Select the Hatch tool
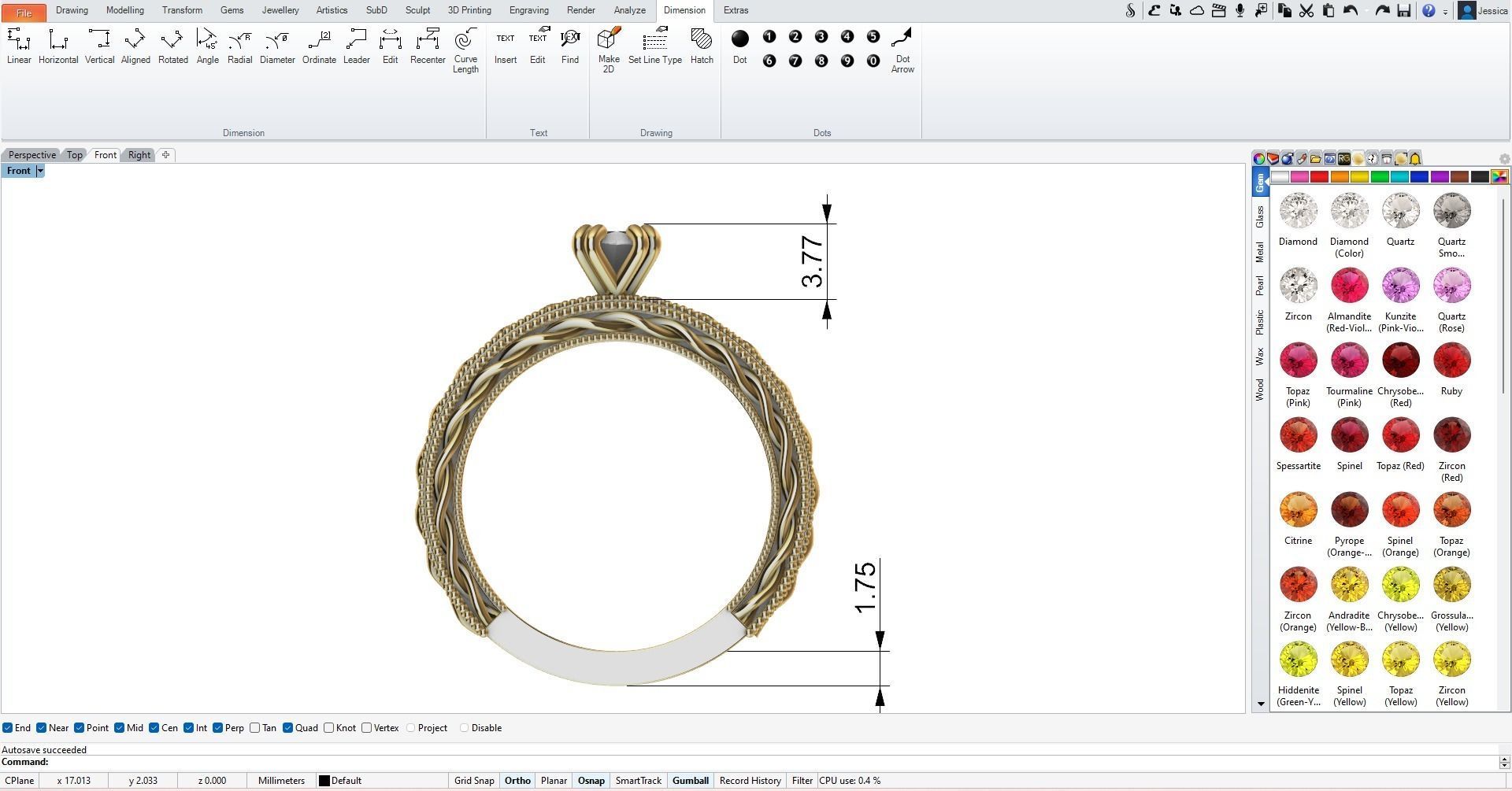Viewport: 1512px width, 791px height. (702, 46)
